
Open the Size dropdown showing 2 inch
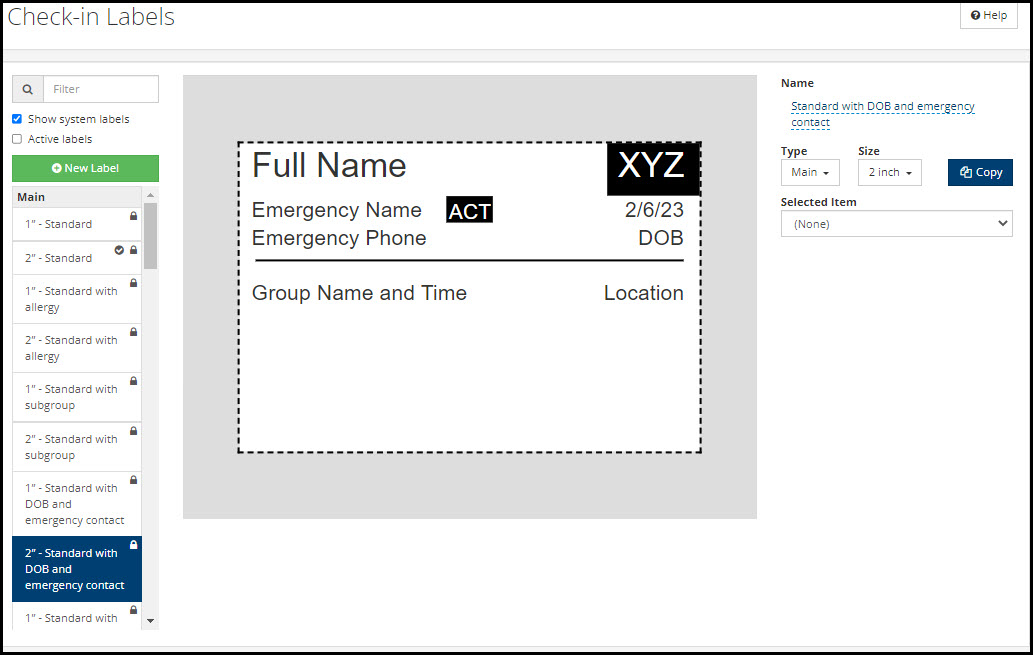(889, 173)
